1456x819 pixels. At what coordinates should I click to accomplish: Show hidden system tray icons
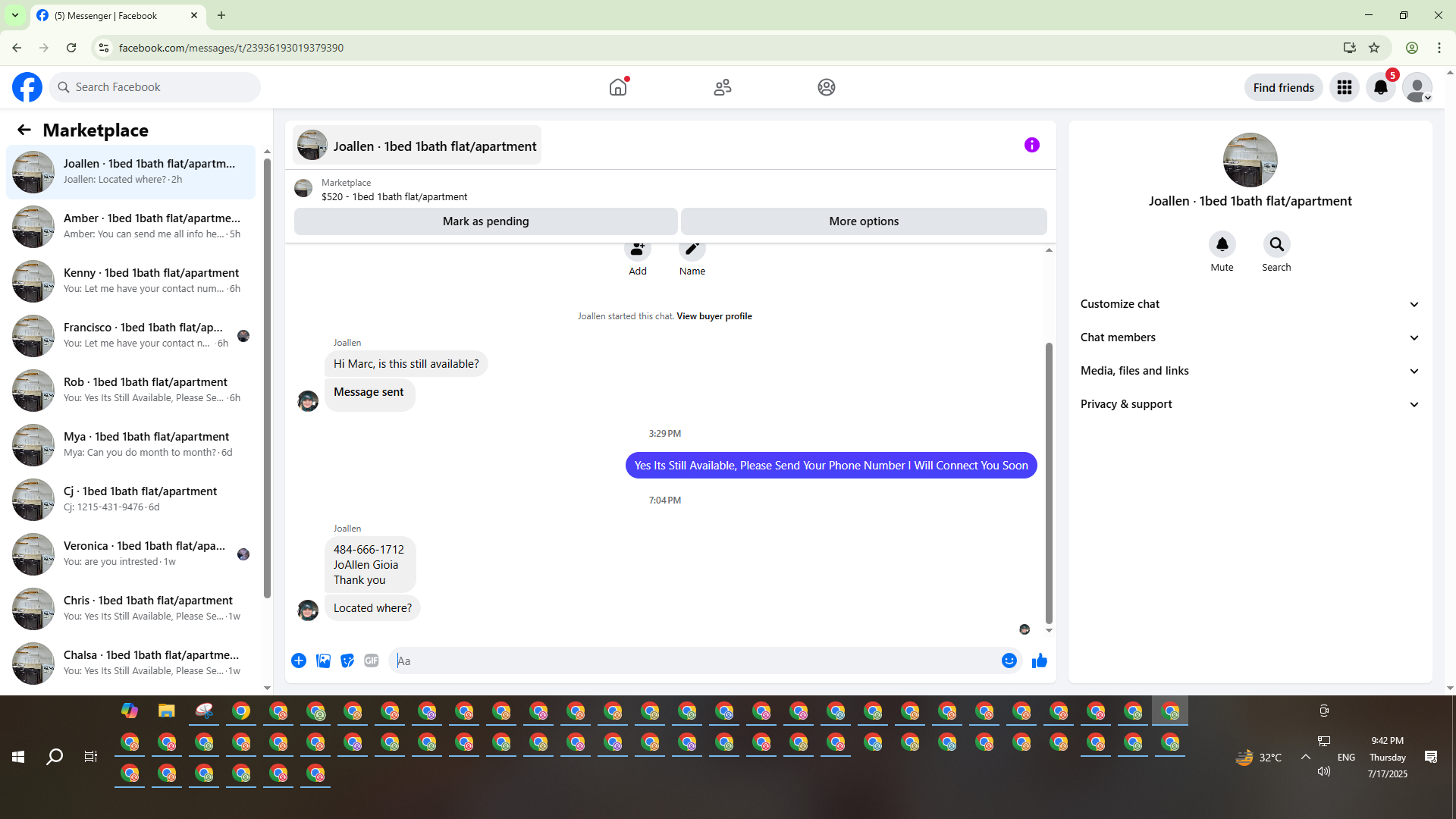1306,757
